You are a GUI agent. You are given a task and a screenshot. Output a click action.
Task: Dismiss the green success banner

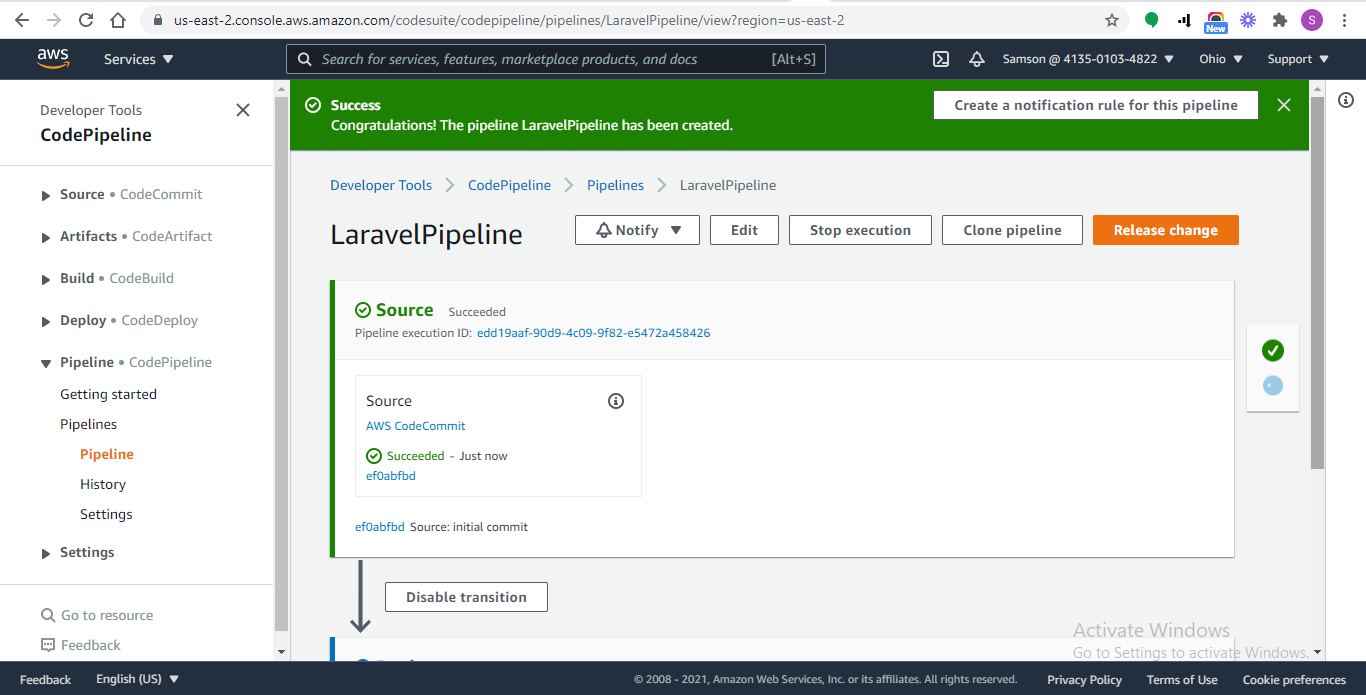click(x=1284, y=105)
